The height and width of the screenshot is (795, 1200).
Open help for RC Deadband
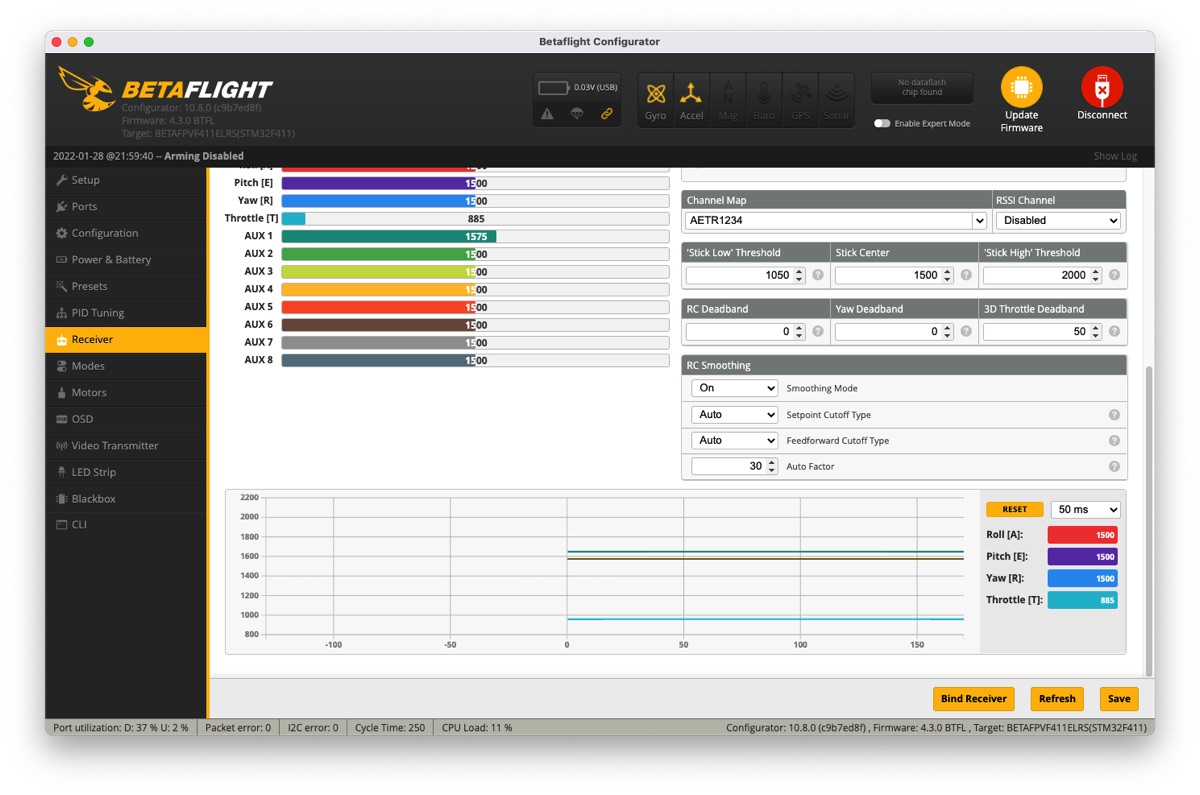point(818,331)
